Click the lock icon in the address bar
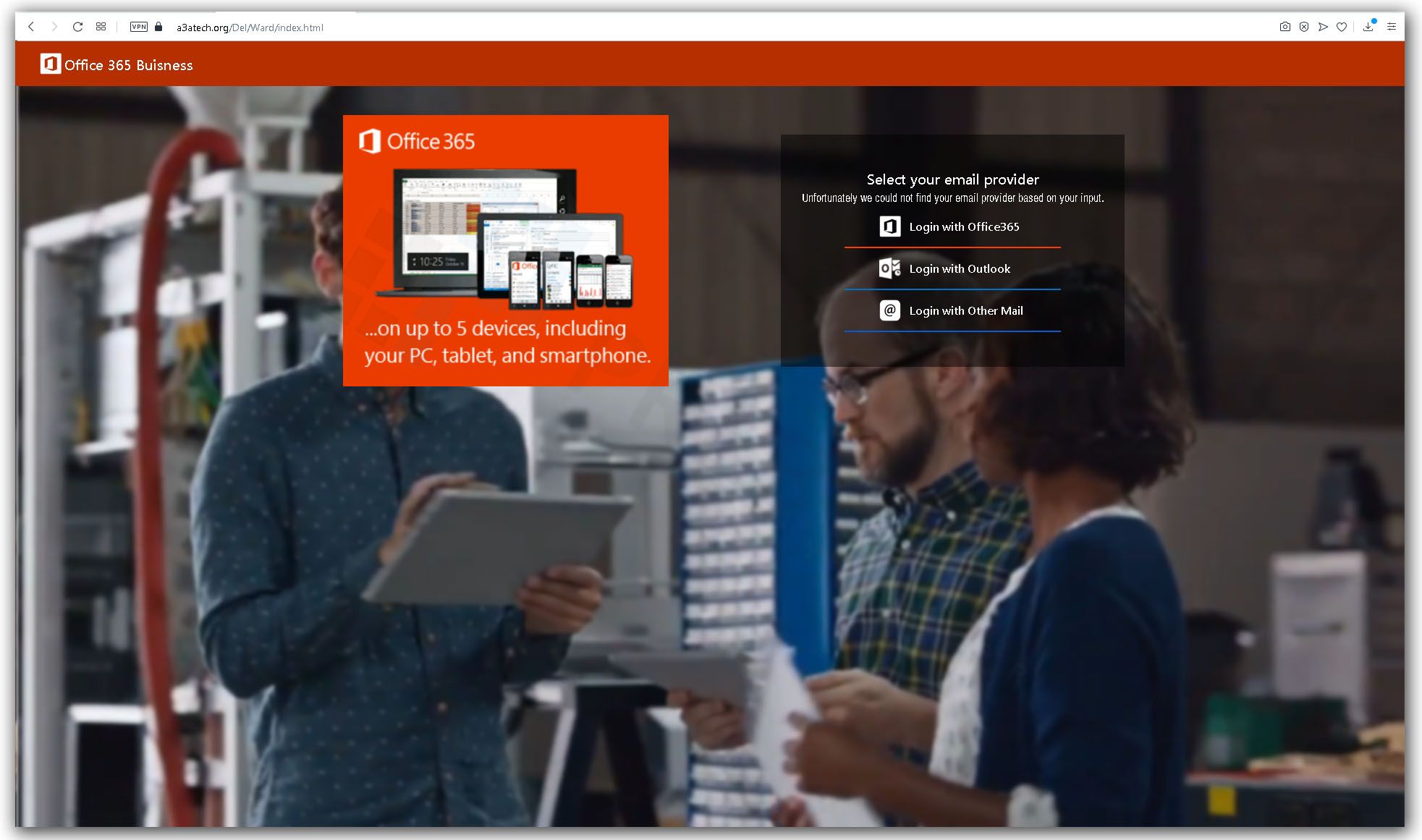 [x=158, y=27]
